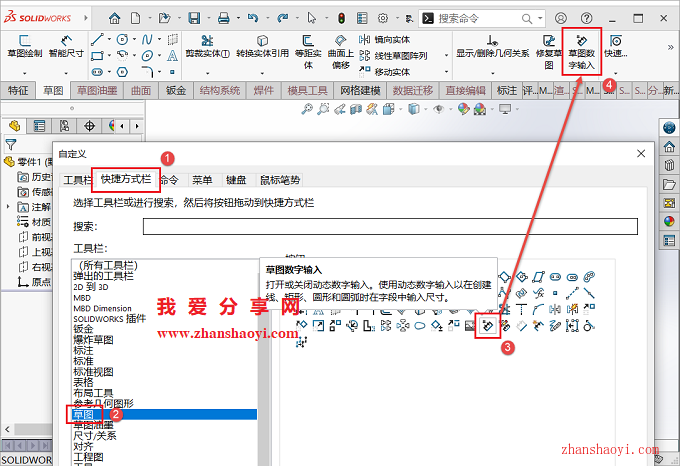This screenshot has width=680, height=466.
Task: Click the Home icon in title toolbar
Action: click(115, 18)
